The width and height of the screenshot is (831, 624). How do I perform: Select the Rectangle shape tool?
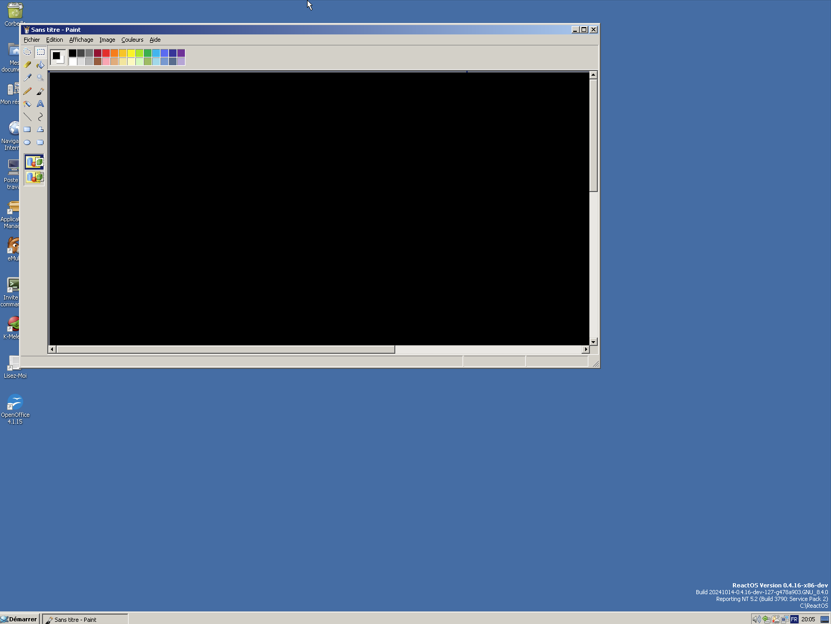27,129
